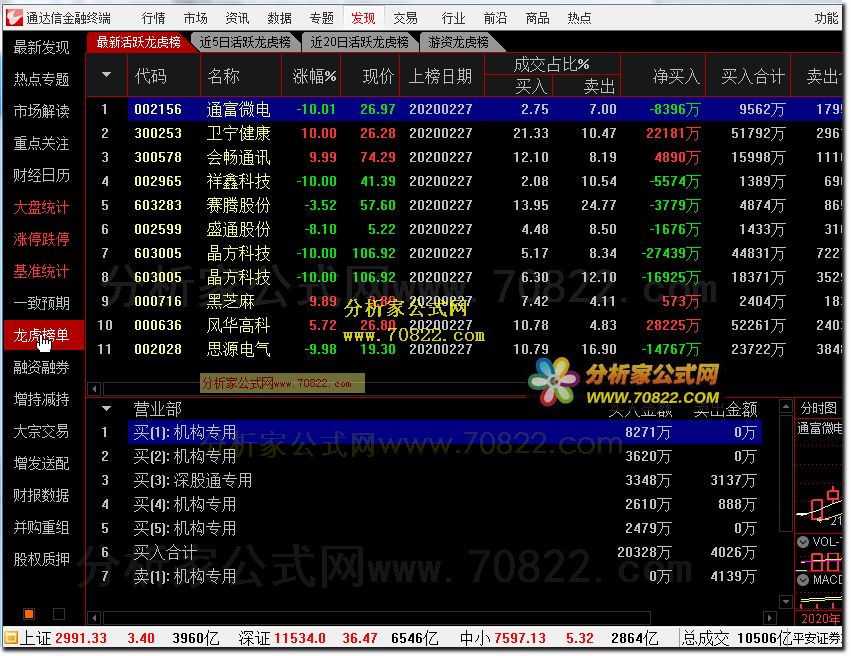Select the 祥鑫科技 stock row
Viewport: 851px width, 656px height.
[467, 181]
